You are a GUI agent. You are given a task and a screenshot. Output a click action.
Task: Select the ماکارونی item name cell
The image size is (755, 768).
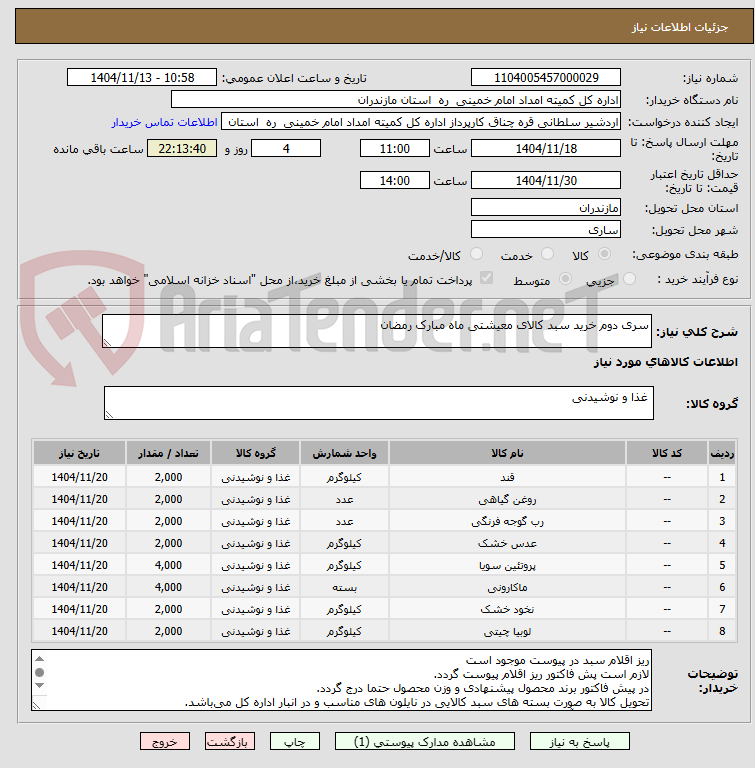[507, 587]
